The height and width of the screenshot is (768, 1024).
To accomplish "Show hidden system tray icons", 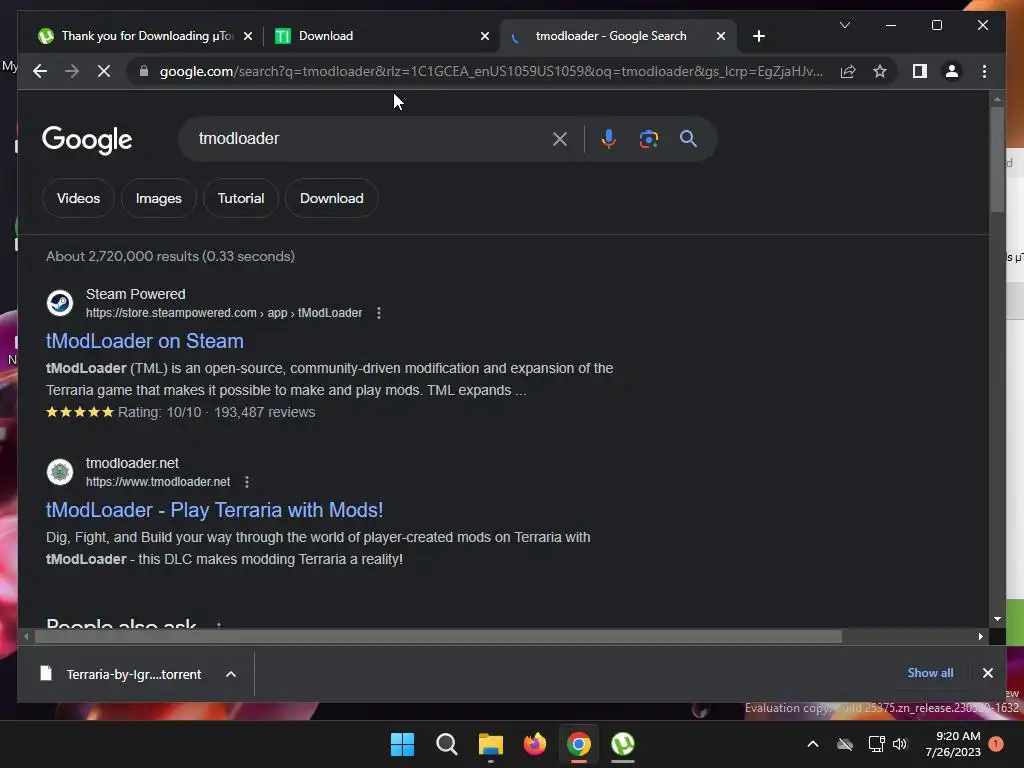I will [x=813, y=744].
